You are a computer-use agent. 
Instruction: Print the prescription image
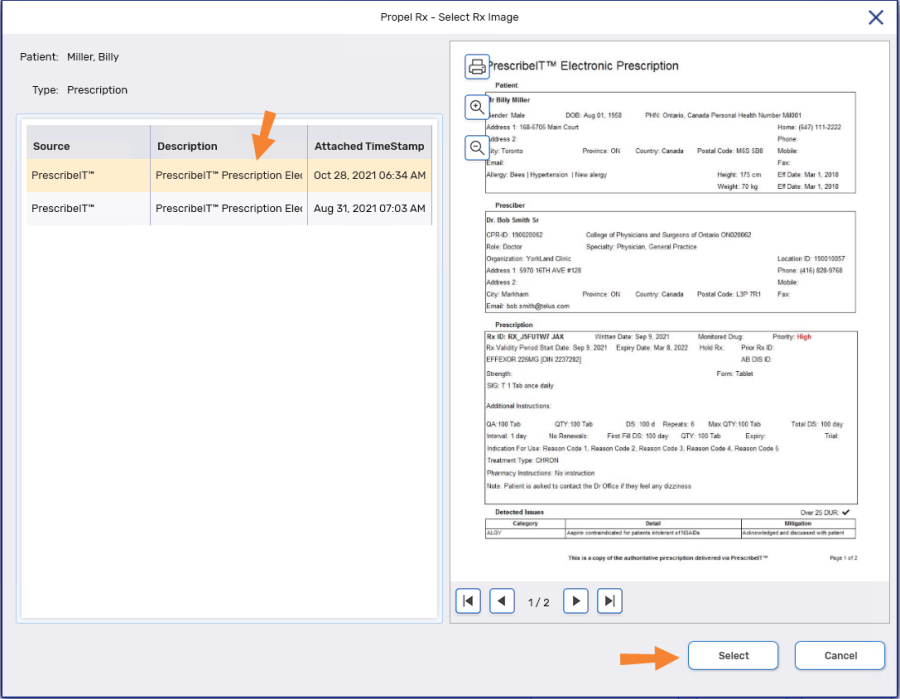coord(477,66)
